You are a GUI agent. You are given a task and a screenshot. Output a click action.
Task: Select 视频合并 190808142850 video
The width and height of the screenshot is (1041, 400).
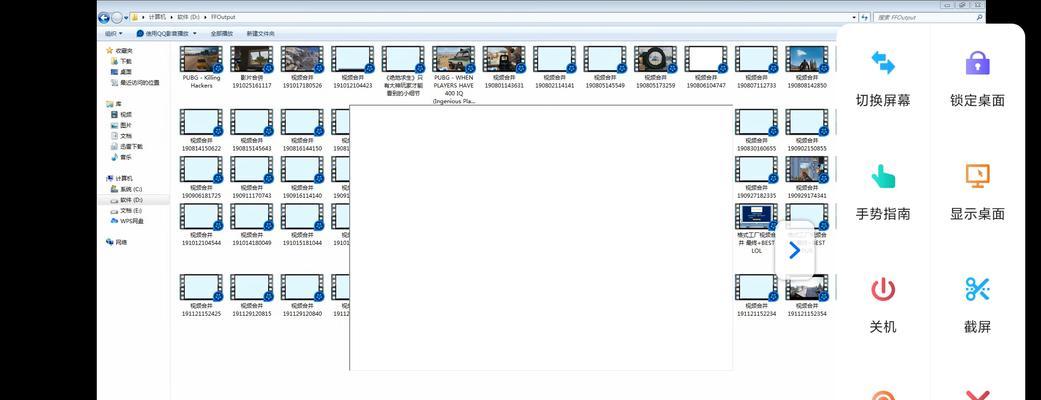click(807, 67)
